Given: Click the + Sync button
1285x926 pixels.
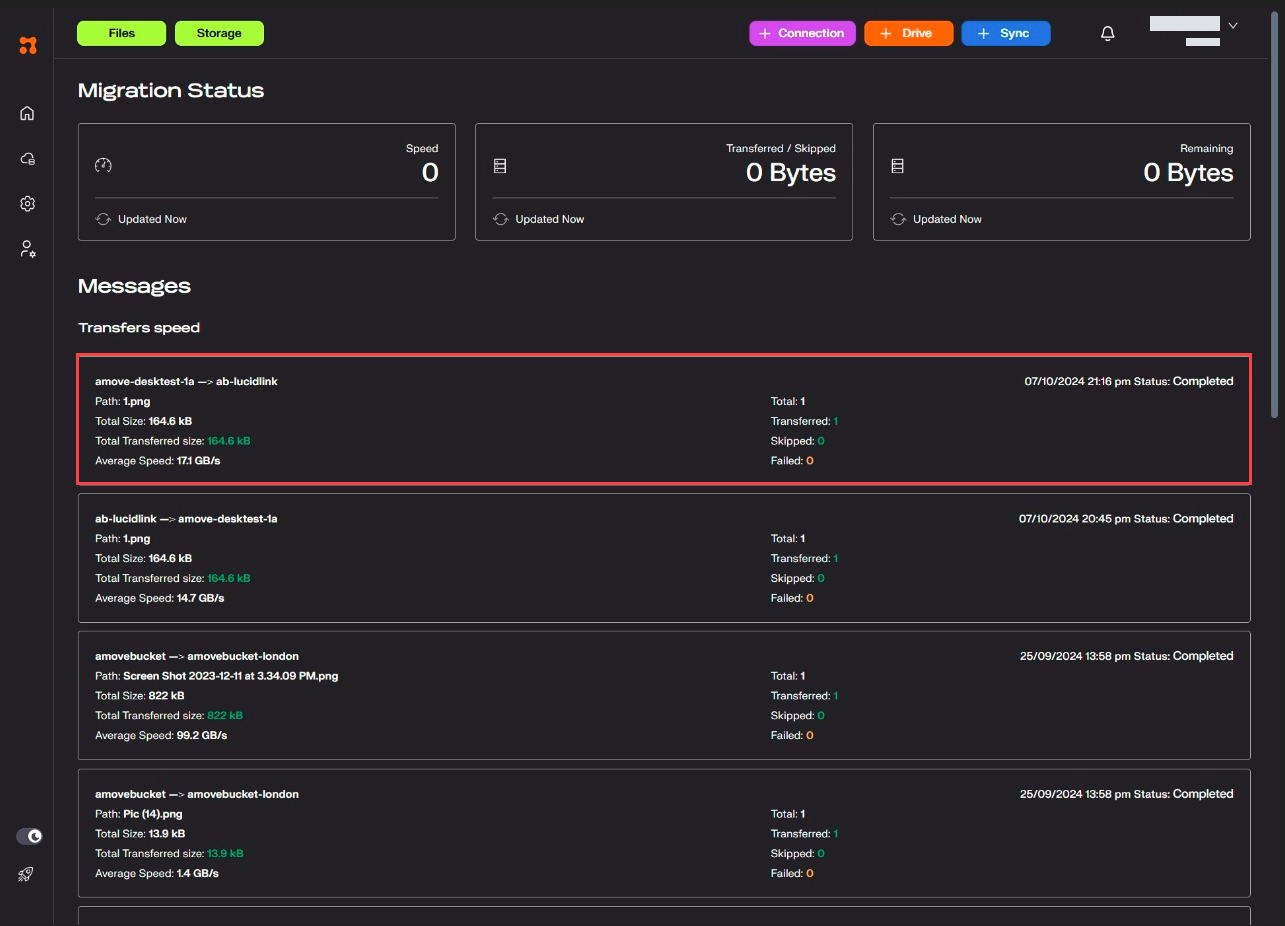Looking at the screenshot, I should [1005, 34].
